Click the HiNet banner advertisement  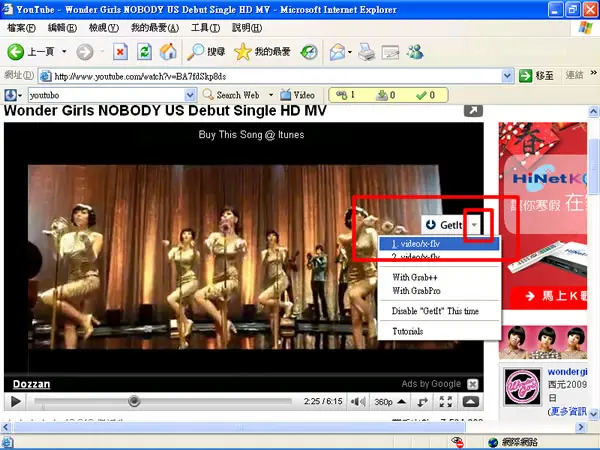(543, 216)
